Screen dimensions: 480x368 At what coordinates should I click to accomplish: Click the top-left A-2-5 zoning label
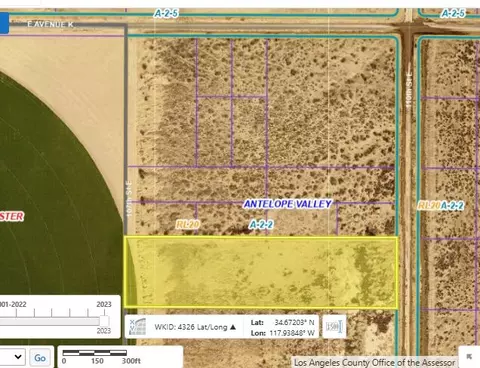[166, 13]
